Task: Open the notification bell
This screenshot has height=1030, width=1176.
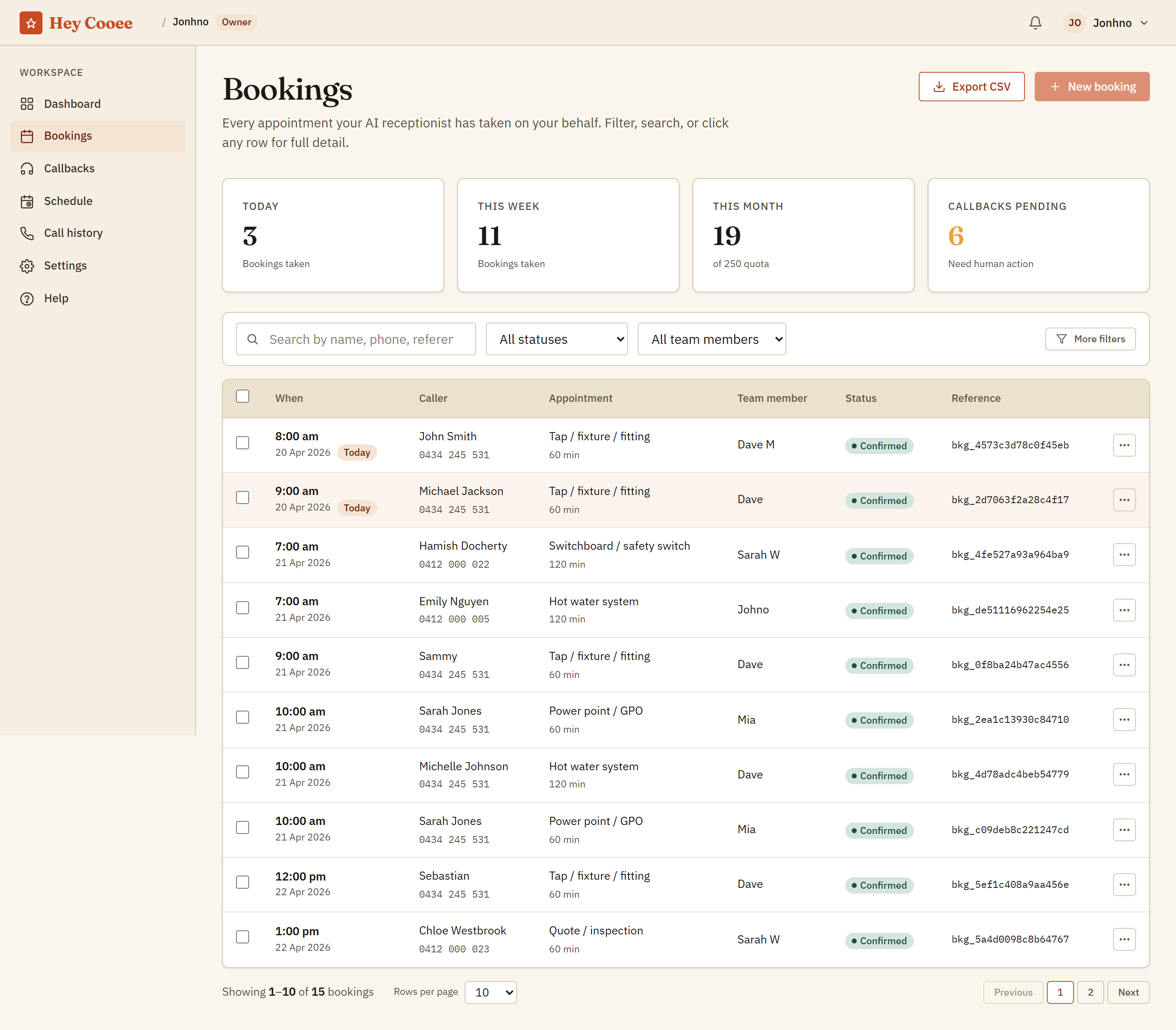Action: [x=1035, y=22]
